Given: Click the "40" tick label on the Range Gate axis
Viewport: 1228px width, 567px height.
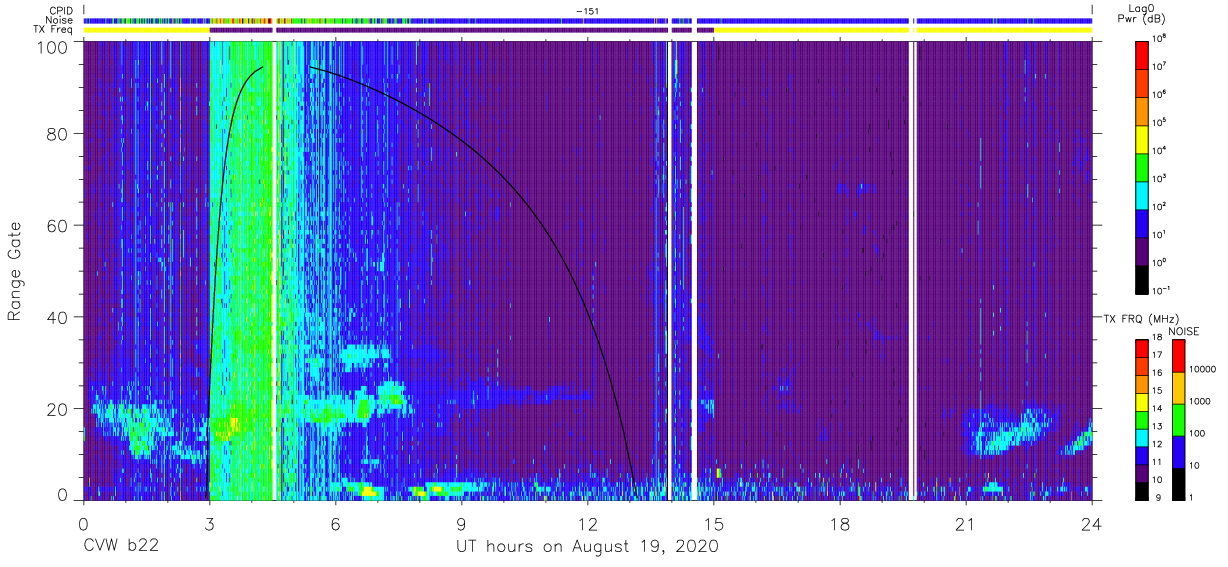Looking at the screenshot, I should pos(59,317).
